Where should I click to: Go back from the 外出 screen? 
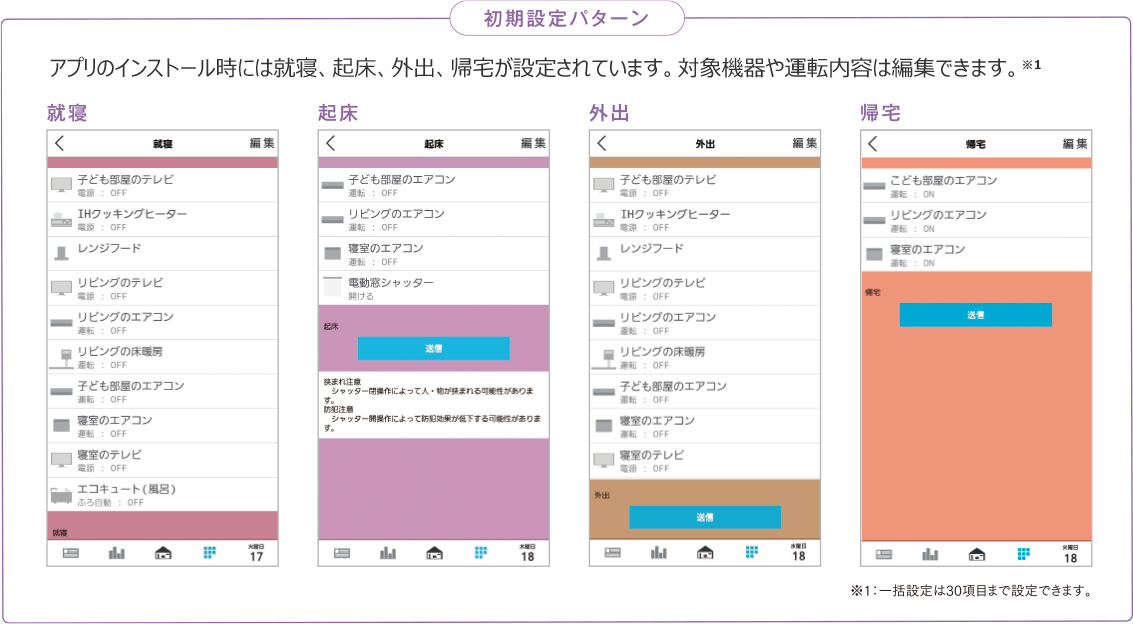pos(602,144)
